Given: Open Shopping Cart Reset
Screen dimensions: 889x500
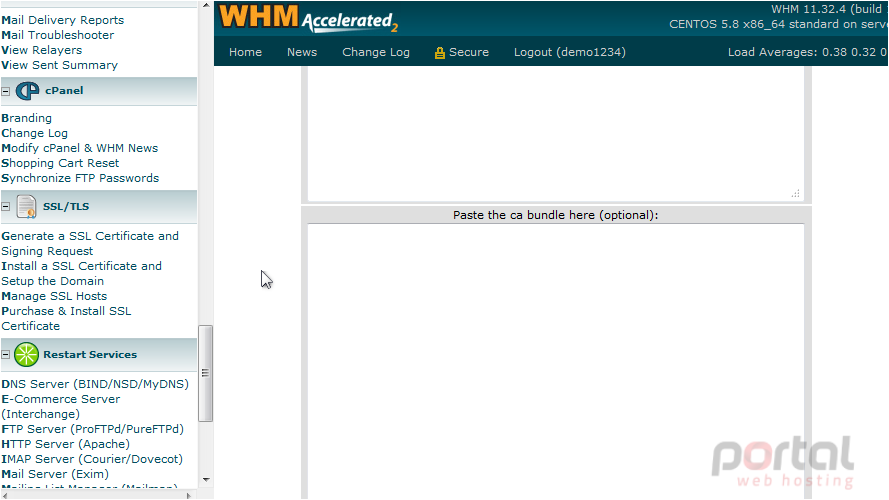Looking at the screenshot, I should pyautogui.click(x=60, y=163).
